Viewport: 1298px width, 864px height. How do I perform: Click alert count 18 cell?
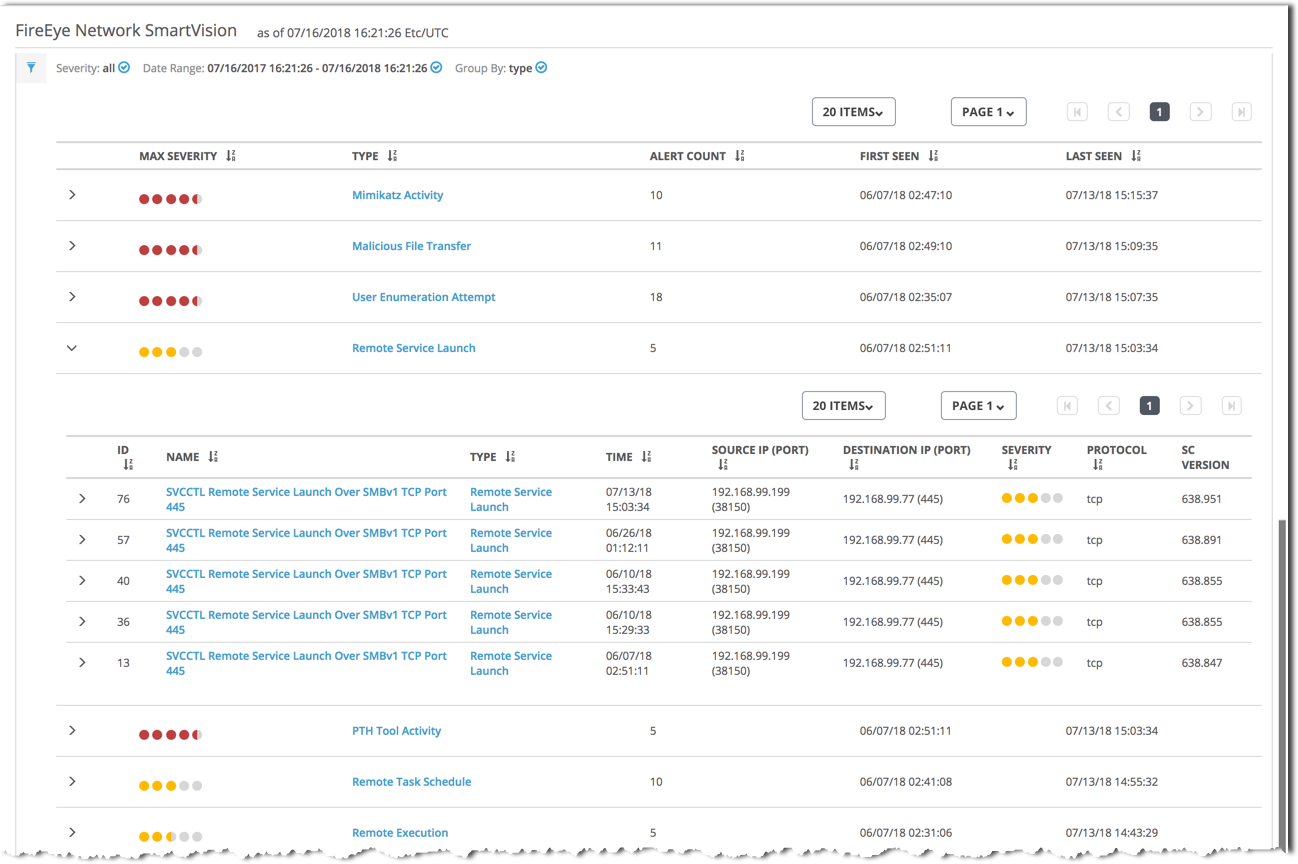(x=656, y=297)
